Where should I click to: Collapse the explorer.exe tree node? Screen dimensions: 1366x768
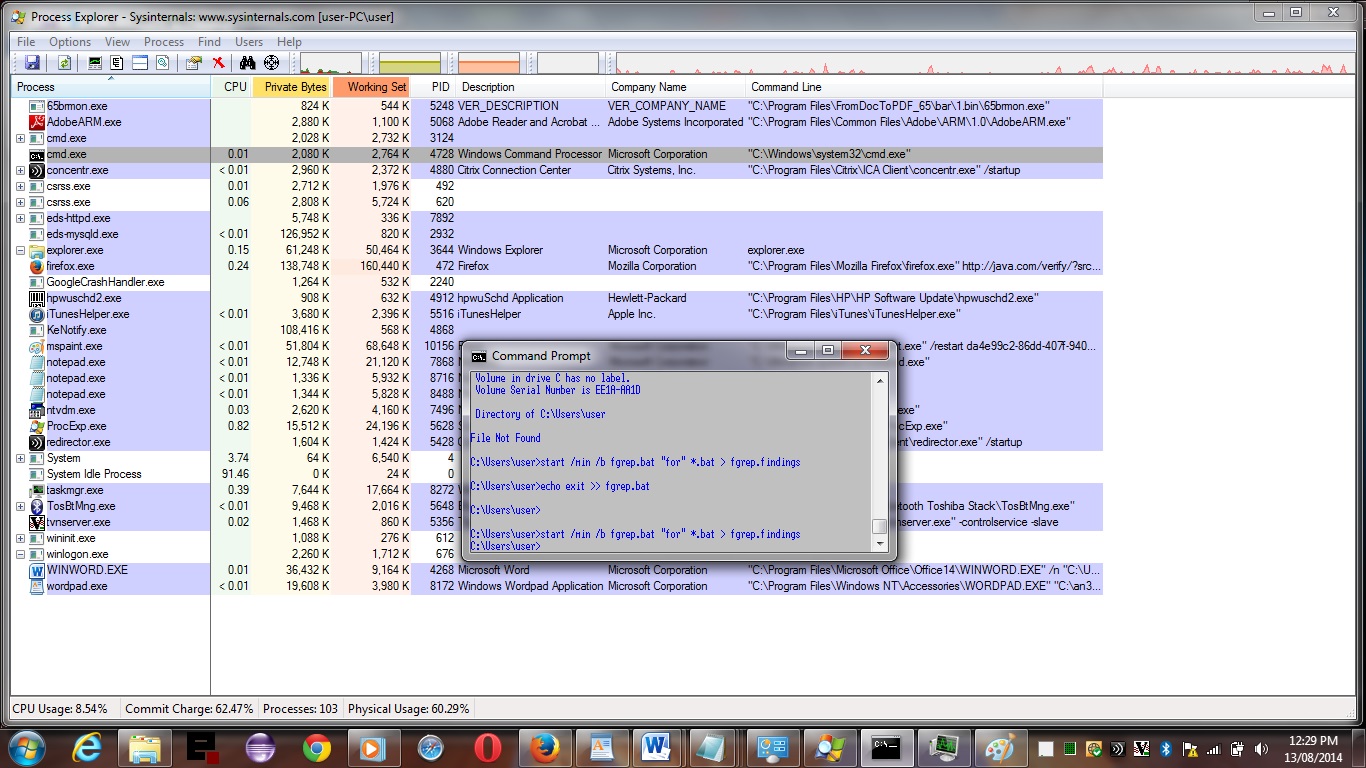click(21, 250)
